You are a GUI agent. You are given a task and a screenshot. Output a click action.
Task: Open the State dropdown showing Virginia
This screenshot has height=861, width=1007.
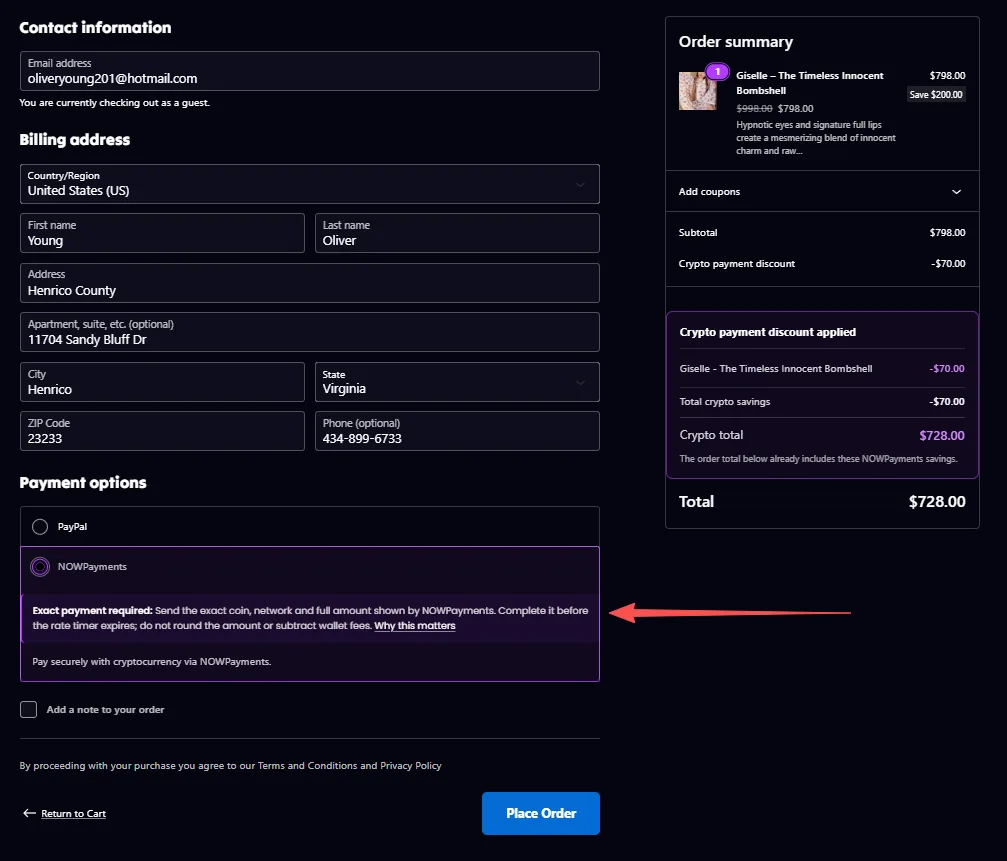[x=457, y=382]
